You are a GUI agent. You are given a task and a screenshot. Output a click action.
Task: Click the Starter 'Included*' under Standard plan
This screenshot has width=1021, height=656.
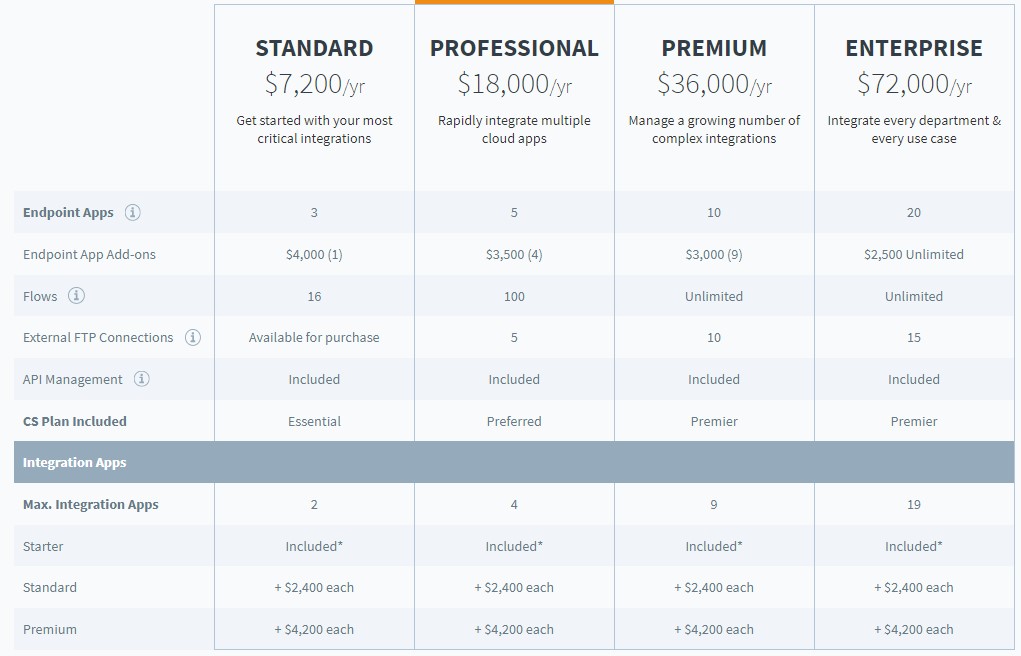click(x=314, y=547)
